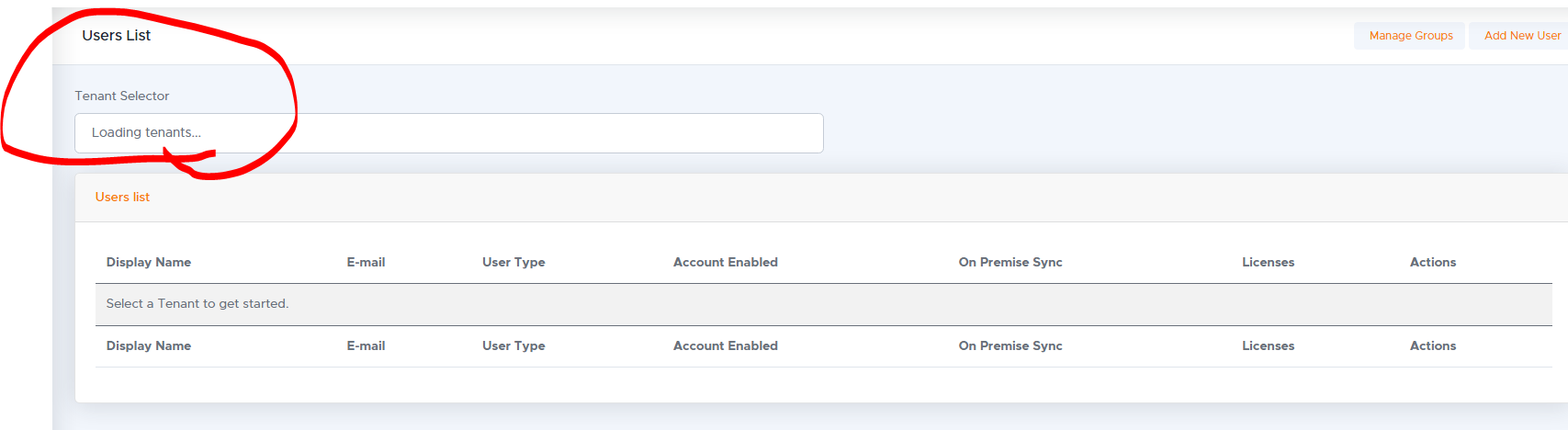The image size is (1568, 430).
Task: Click bottom User Type footer header
Action: pos(513,345)
